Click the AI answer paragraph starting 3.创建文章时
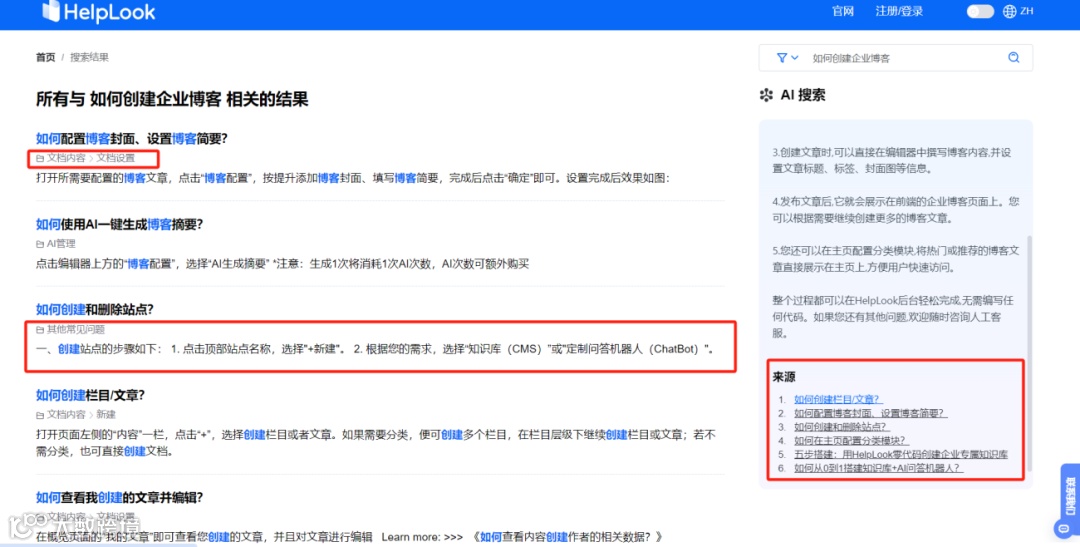The image size is (1080, 547). pos(891,160)
